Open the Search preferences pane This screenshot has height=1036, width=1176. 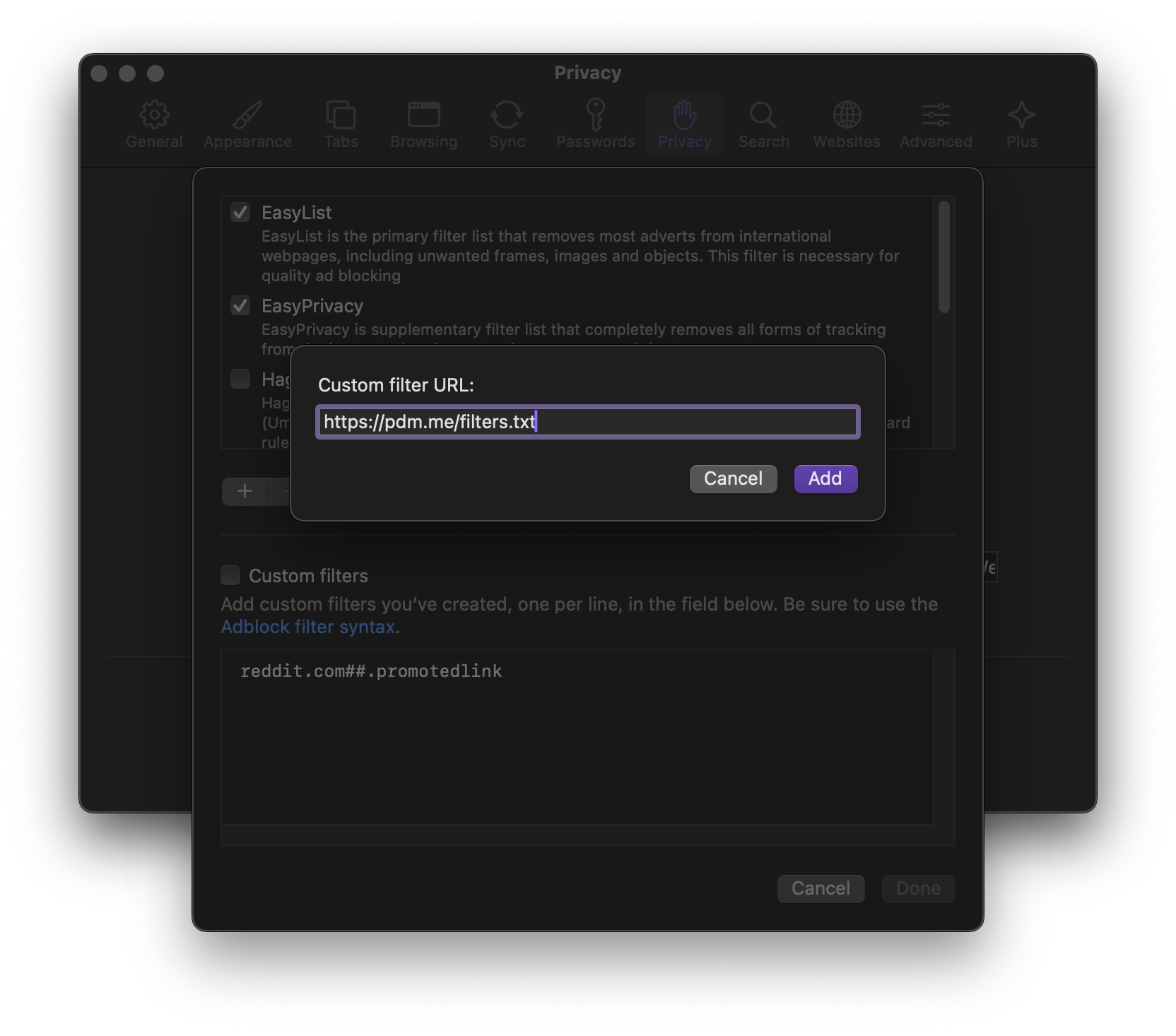tap(763, 125)
